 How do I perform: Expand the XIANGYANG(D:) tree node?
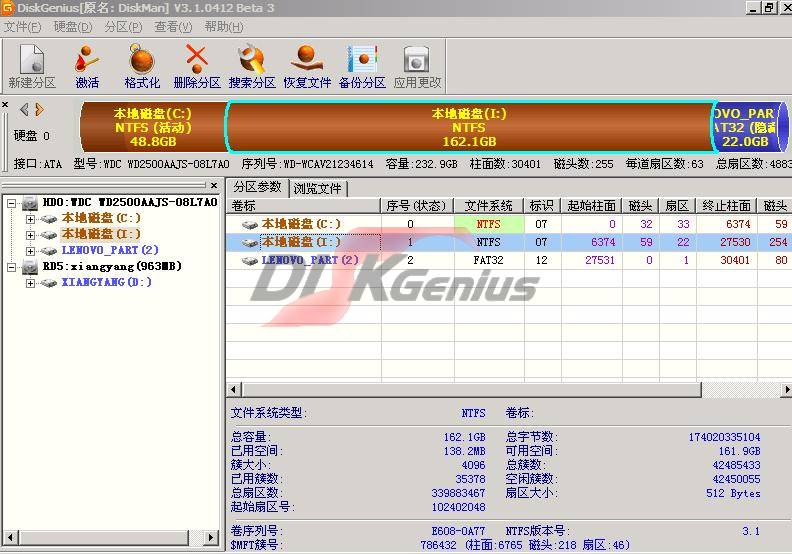[30, 283]
